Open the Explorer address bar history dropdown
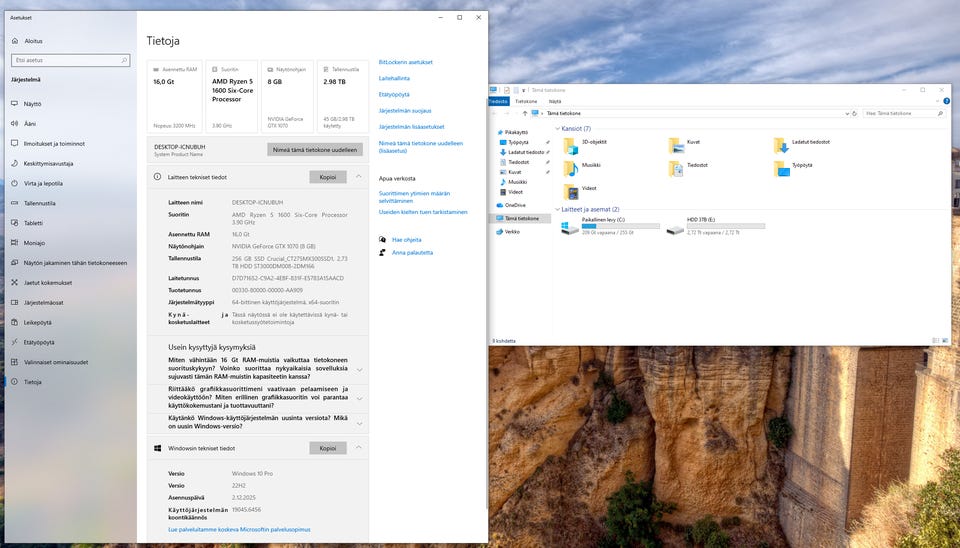Screen dimensions: 960x548 847,113
